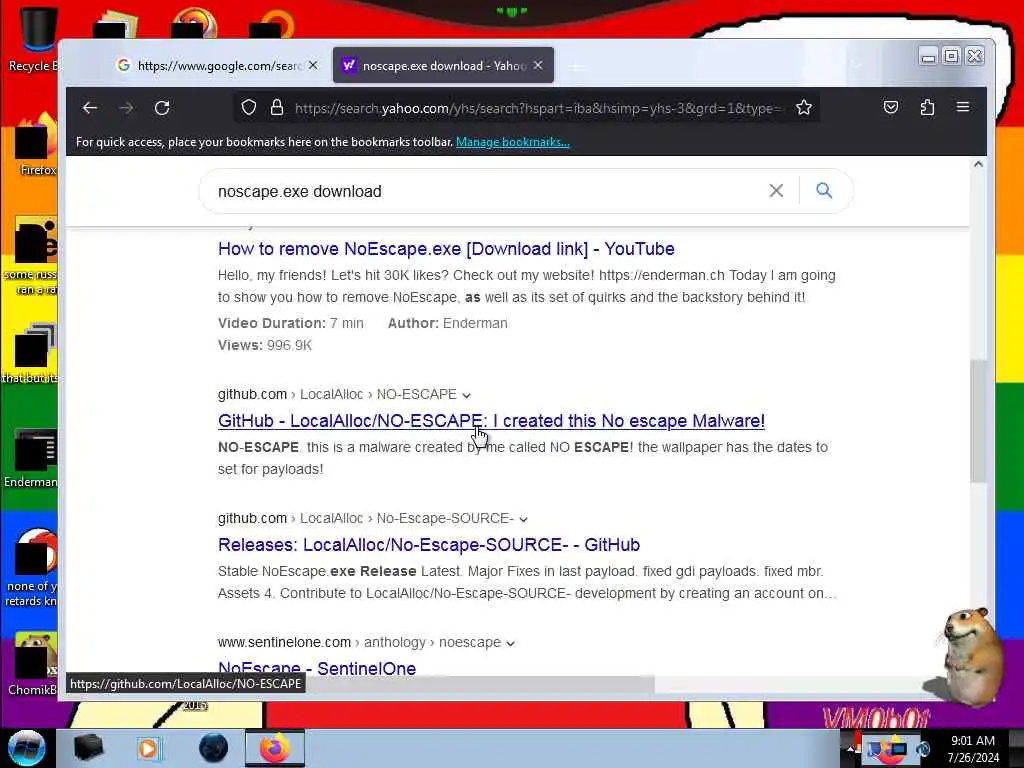Open the Firefox hamburger menu
Screen dimensions: 1024x768
point(963,106)
